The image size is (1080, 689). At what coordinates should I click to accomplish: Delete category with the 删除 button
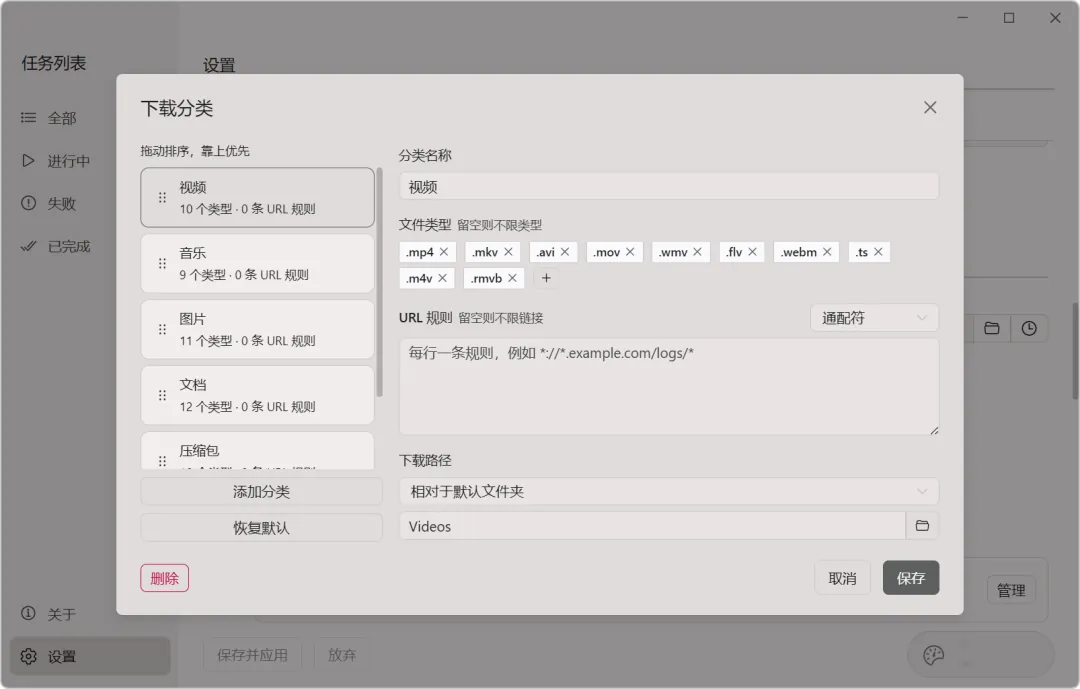pyautogui.click(x=165, y=578)
